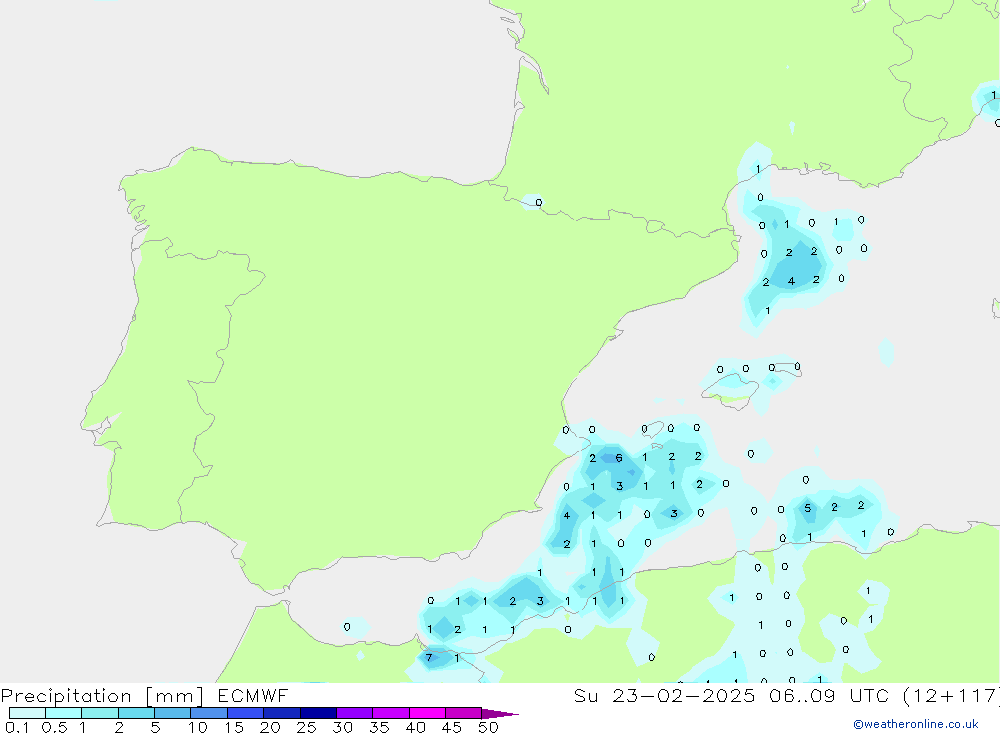Click the '5' precipitation value on the map
This screenshot has height=733, width=1000.
pyautogui.click(x=807, y=508)
